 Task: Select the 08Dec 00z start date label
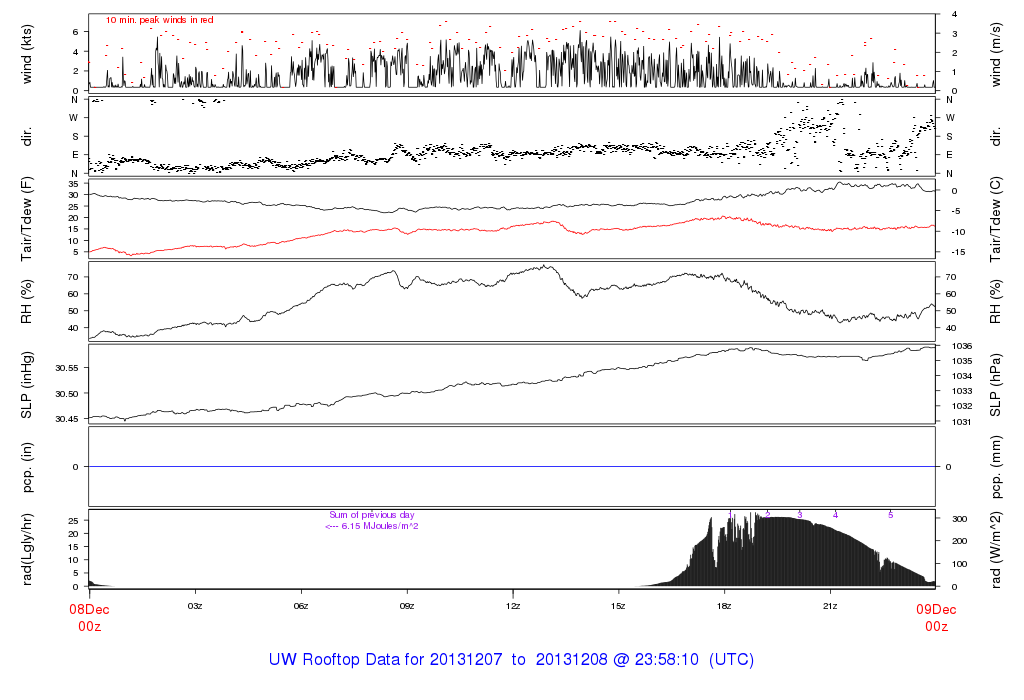click(x=90, y=617)
